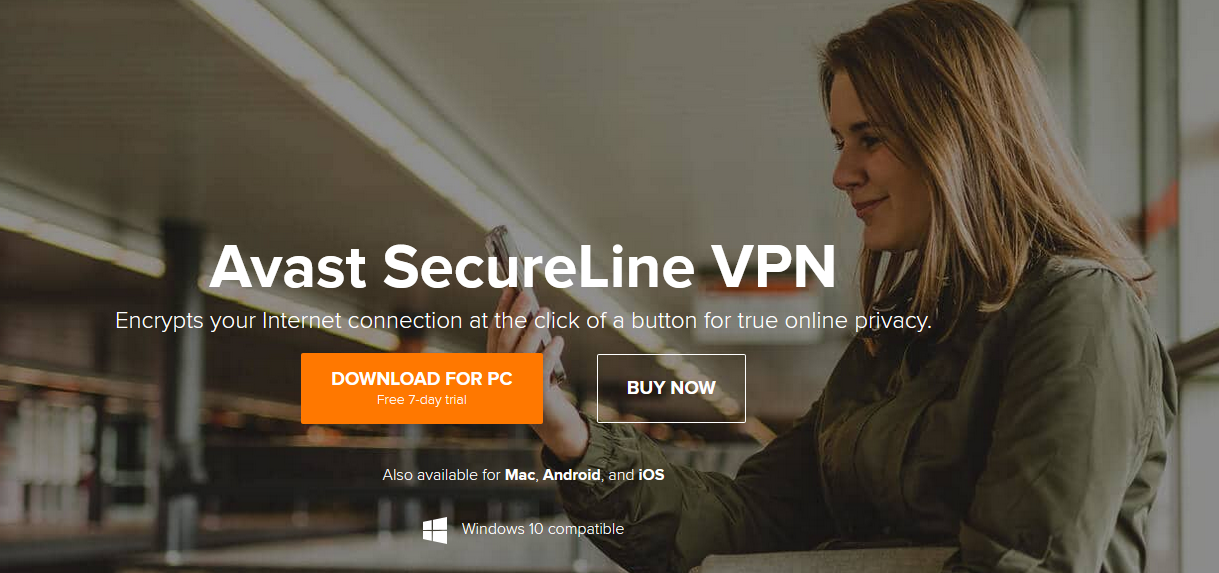Screen dimensions: 1219x573
Task: Click the Free 7-day trial subtext
Action: [x=422, y=400]
